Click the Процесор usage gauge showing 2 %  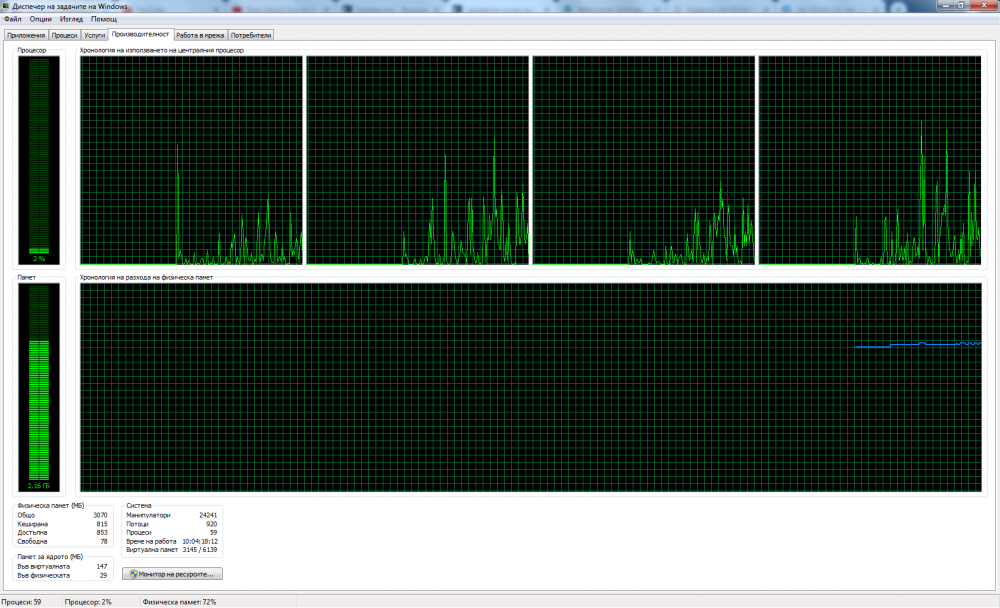(x=39, y=160)
